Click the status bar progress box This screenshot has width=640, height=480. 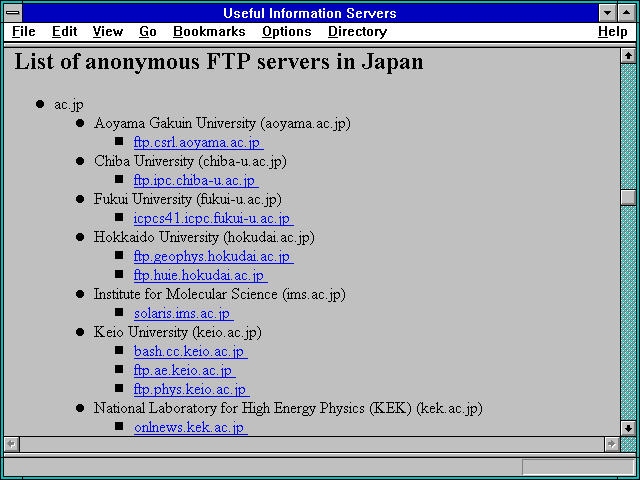(578, 467)
